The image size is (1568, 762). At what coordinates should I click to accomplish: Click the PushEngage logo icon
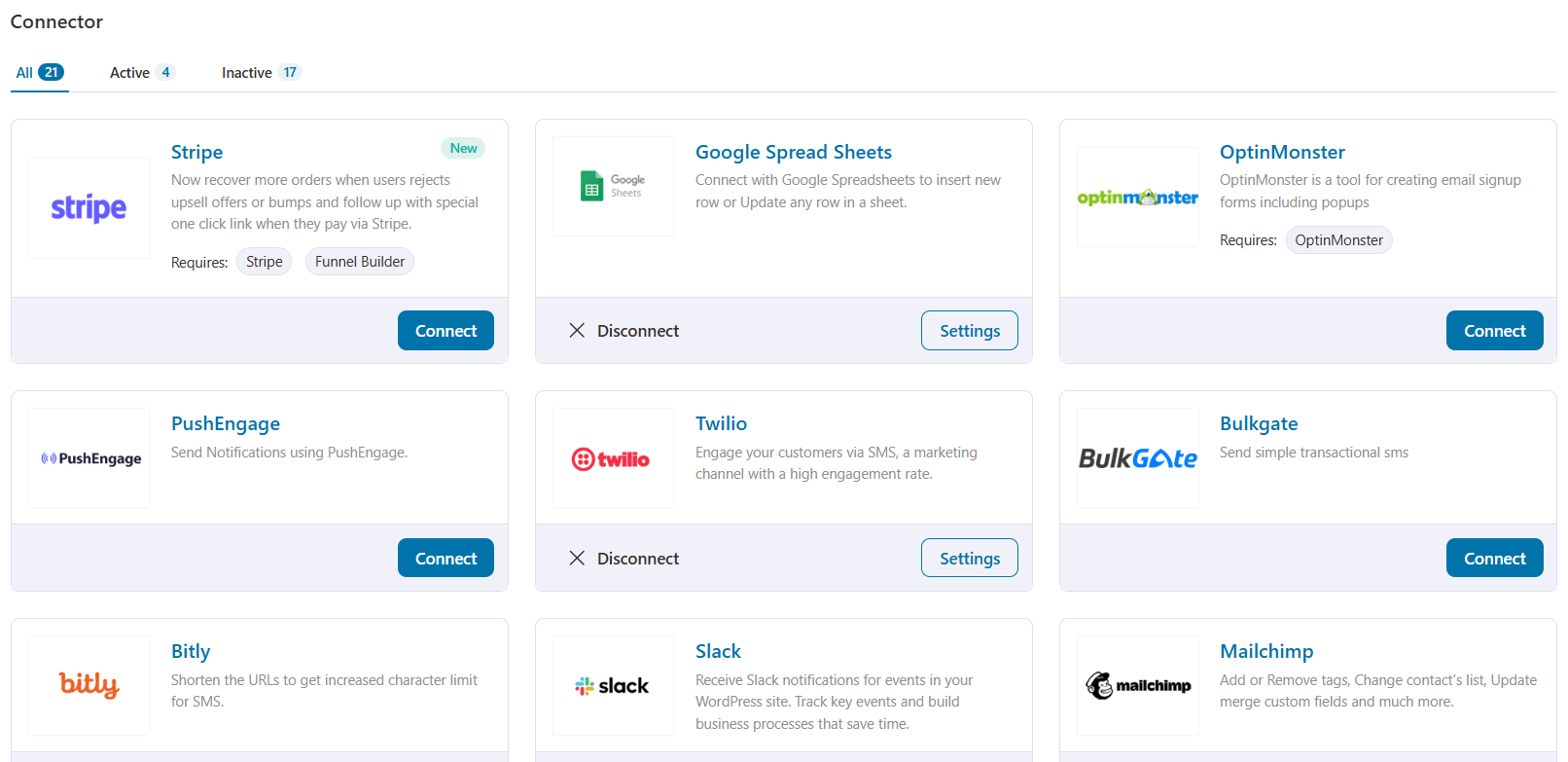tap(89, 458)
